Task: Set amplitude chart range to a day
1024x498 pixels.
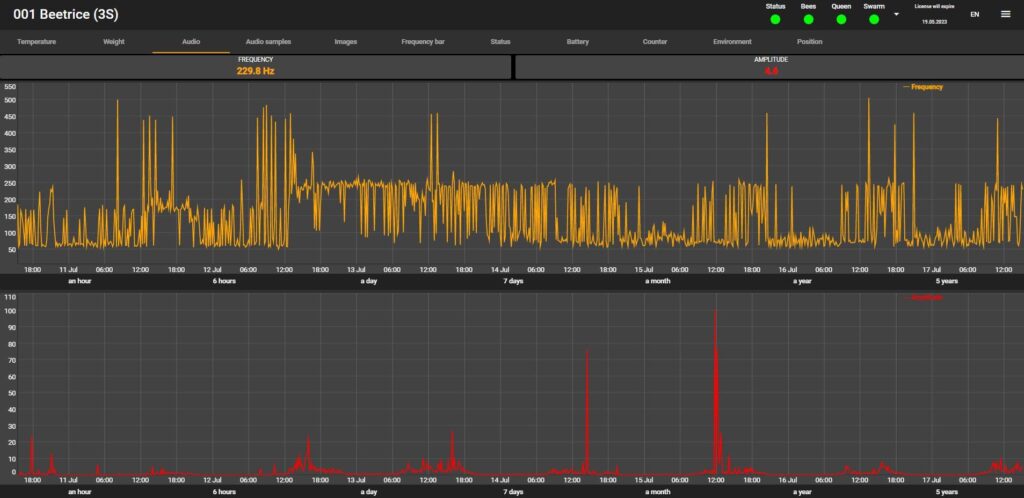Action: (x=368, y=492)
